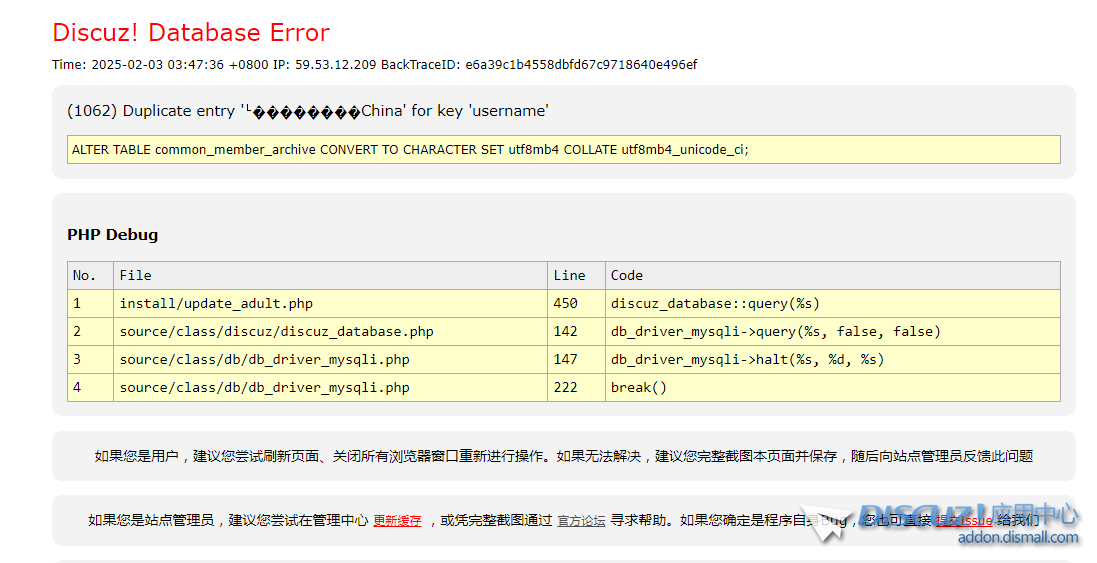Click the PHP Debug heading
1097x563 pixels.
tap(113, 234)
